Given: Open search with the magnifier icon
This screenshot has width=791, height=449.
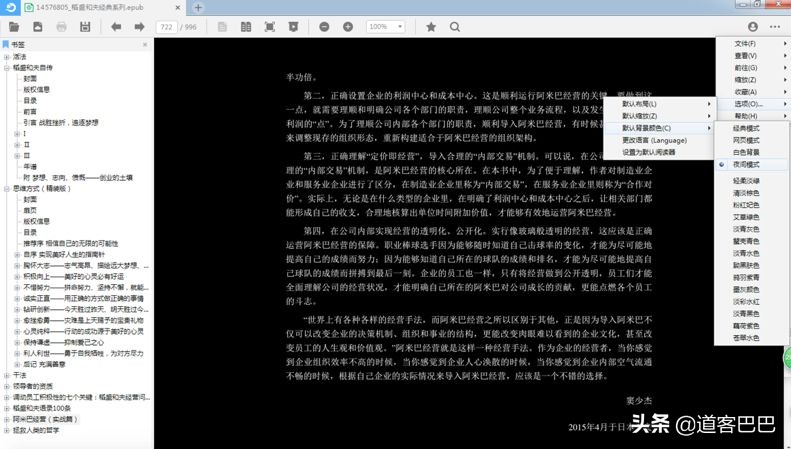Looking at the screenshot, I should (x=455, y=27).
